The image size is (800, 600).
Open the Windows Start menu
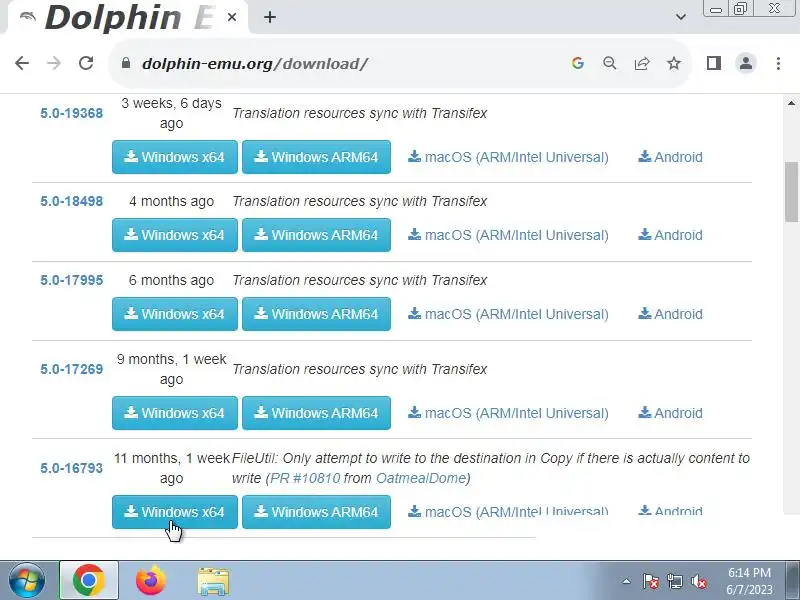pyautogui.click(x=26, y=581)
